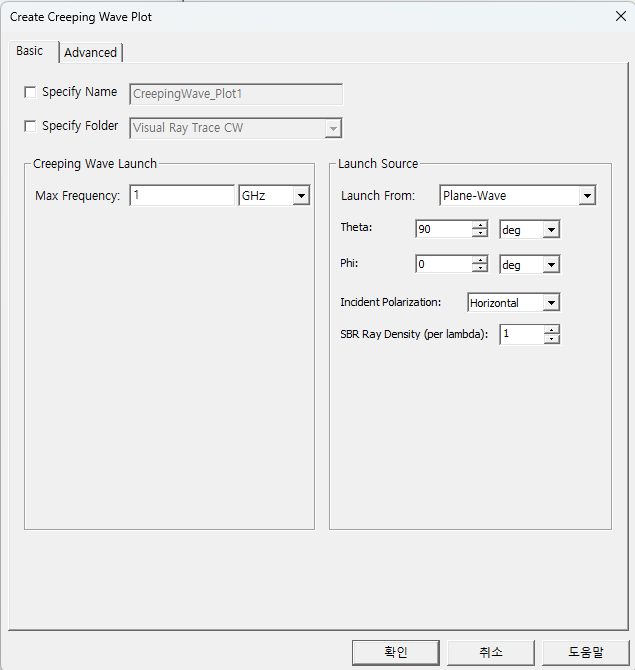
Task: Increase Theta value with up arrow
Action: coord(480,225)
